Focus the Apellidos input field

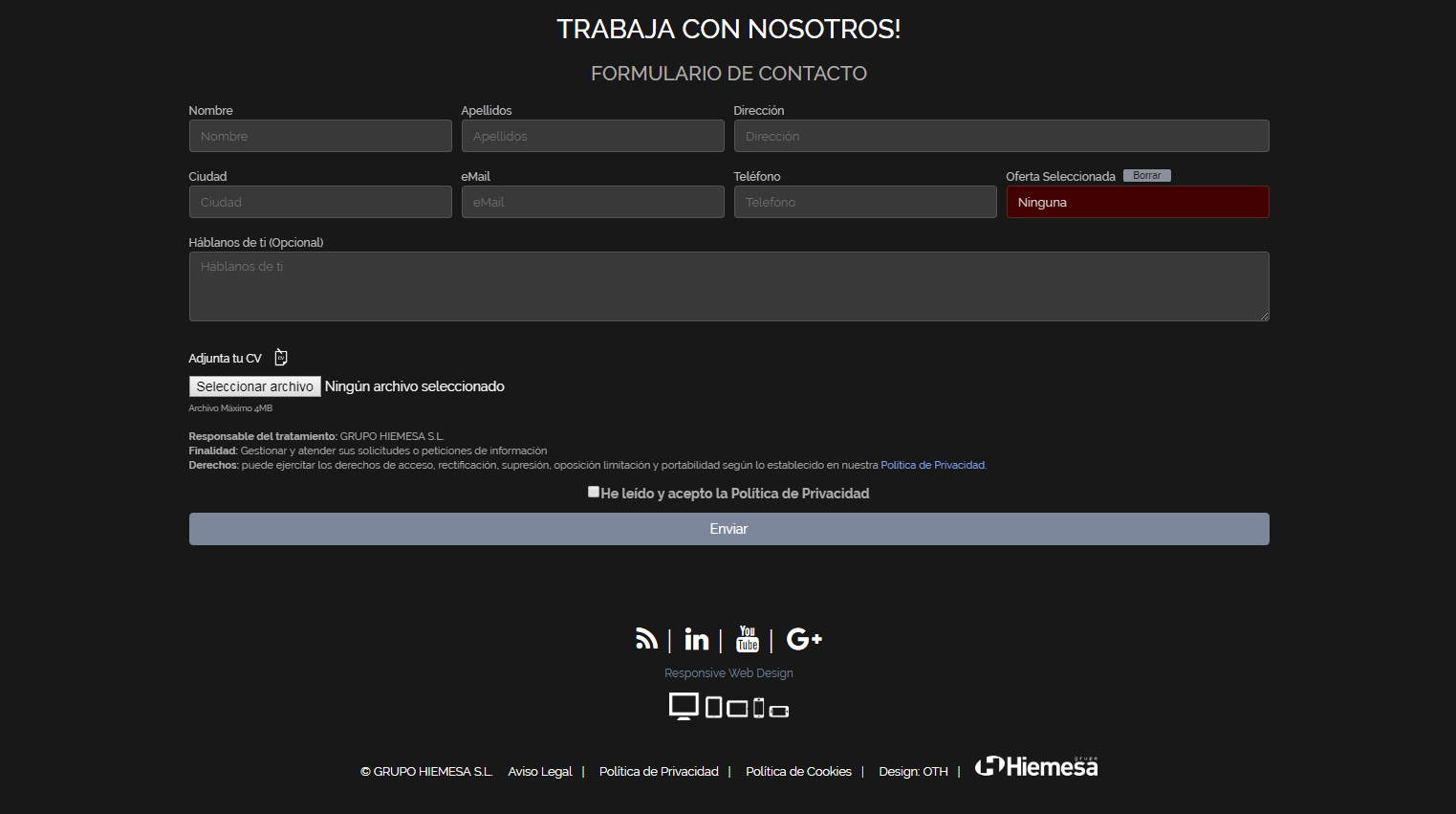[x=593, y=136]
